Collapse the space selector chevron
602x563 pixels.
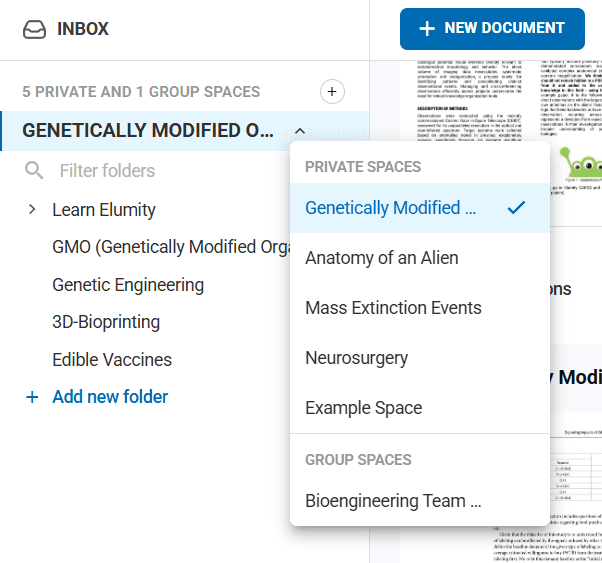(300, 131)
